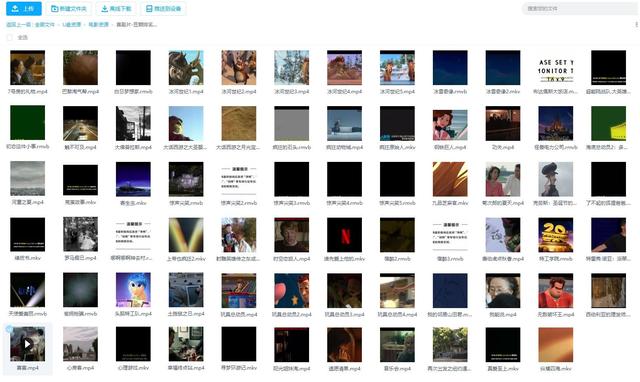Tick the 全选 select-all checkbox
Viewport: 640px width, 382px height.
click(9, 38)
